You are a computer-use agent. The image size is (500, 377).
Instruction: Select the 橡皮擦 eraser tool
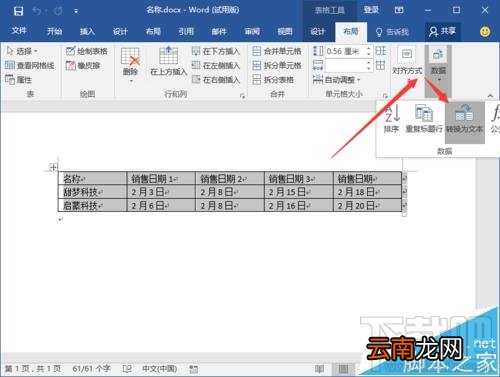[x=83, y=65]
